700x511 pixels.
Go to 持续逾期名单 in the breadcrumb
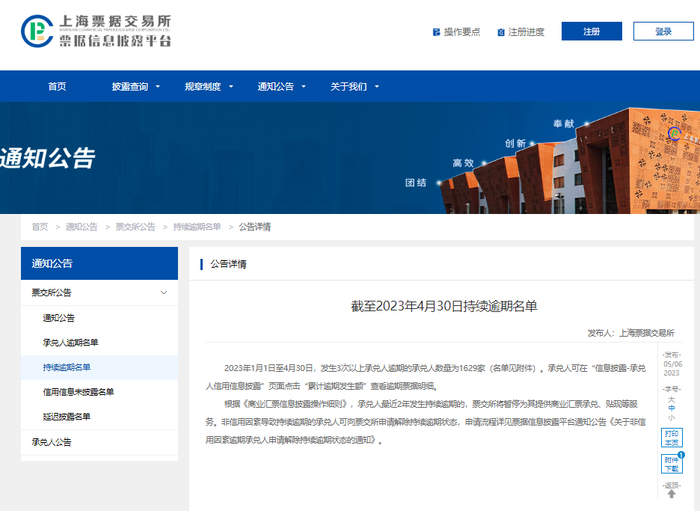coord(197,227)
